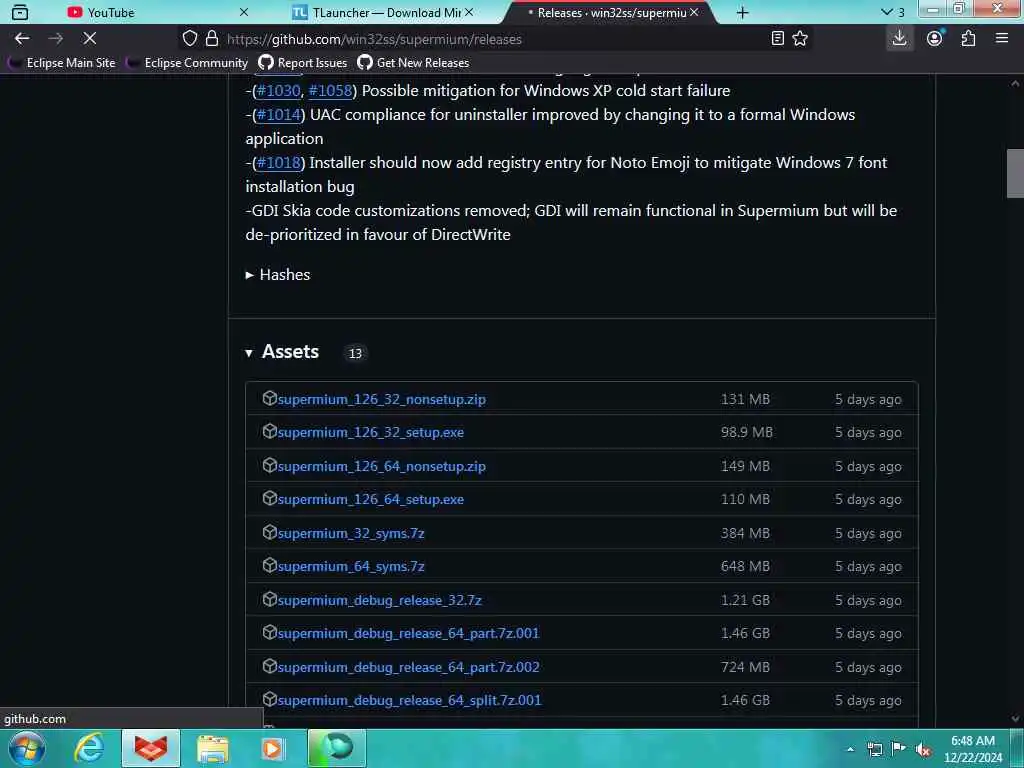
Task: Open the extensions puzzle icon
Action: pos(968,39)
